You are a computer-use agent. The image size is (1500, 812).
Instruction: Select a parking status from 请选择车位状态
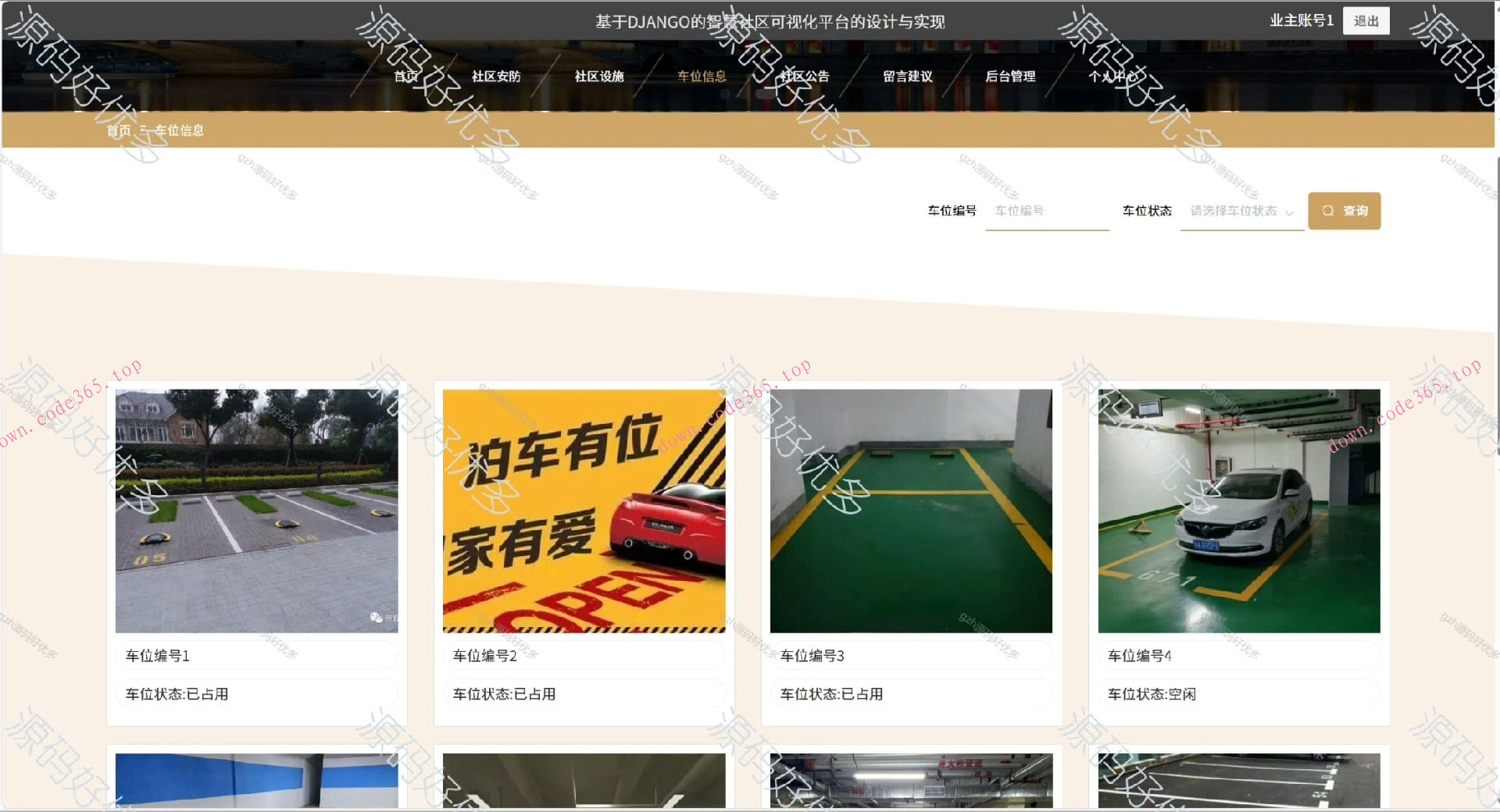1234,211
